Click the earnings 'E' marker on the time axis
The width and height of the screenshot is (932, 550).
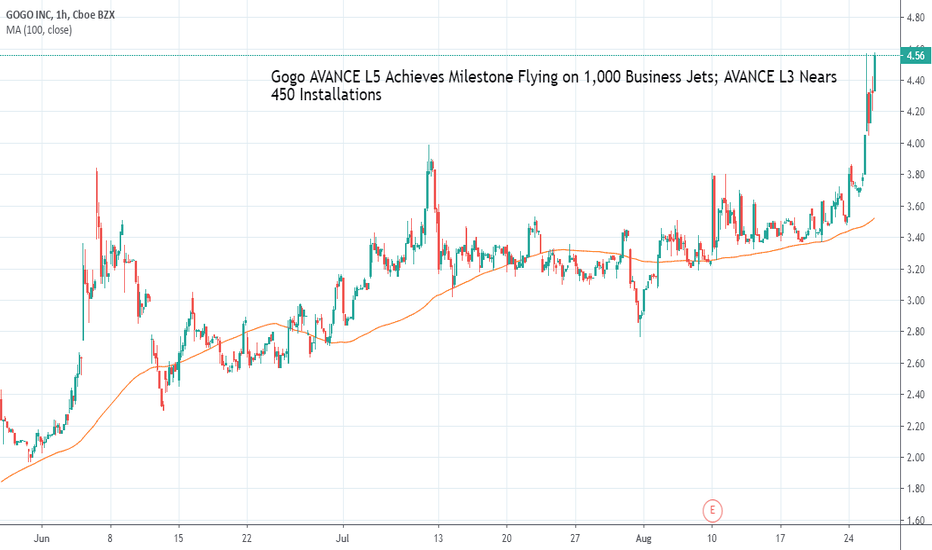click(x=712, y=510)
